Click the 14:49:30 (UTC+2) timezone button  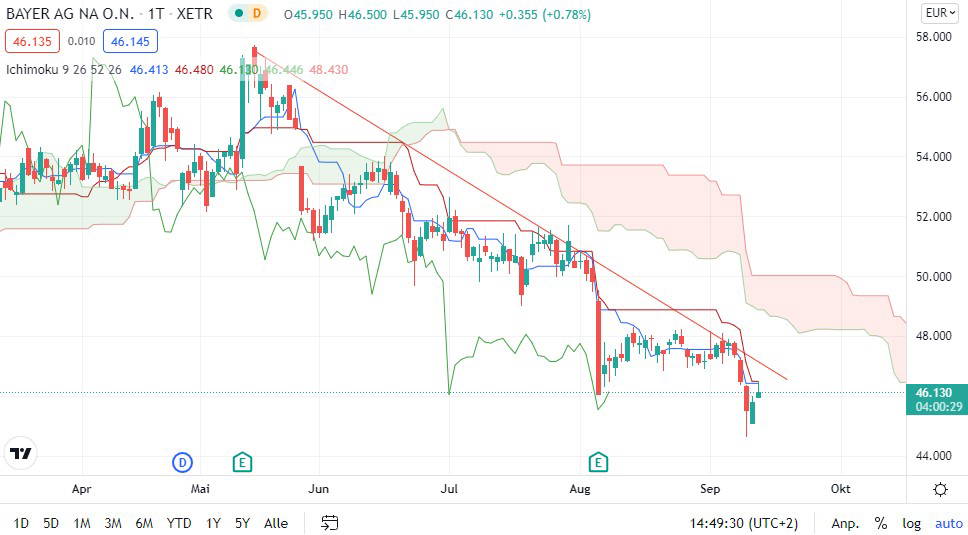[x=743, y=523]
